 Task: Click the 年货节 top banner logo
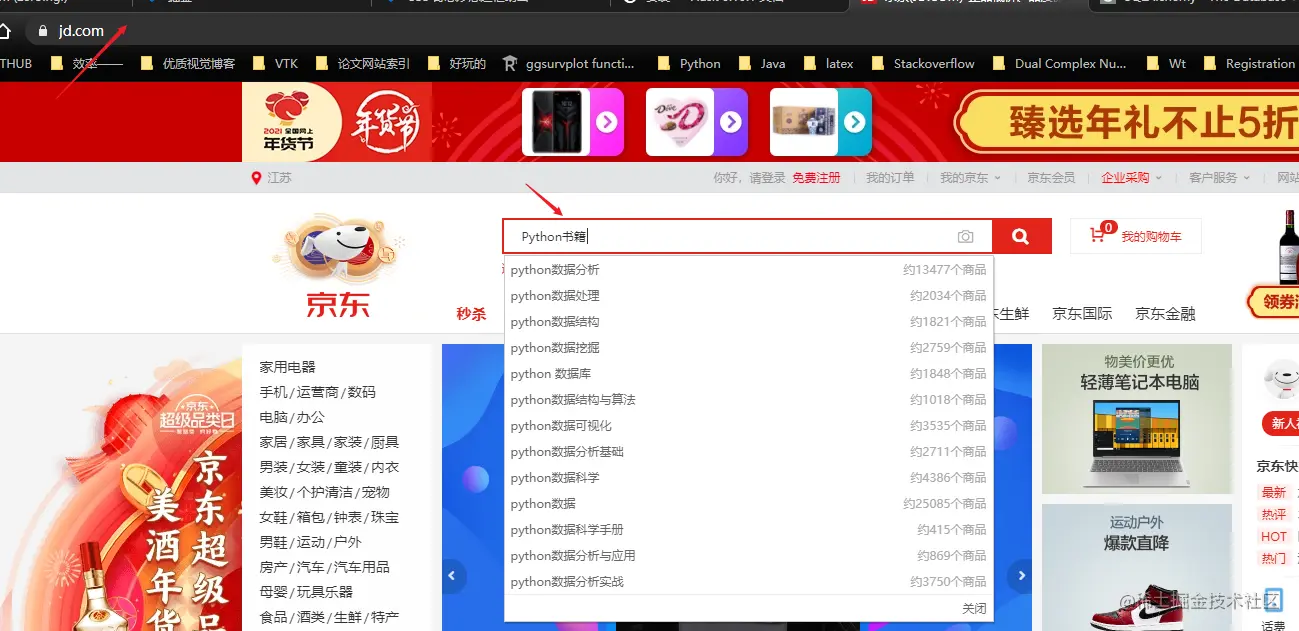(x=337, y=122)
